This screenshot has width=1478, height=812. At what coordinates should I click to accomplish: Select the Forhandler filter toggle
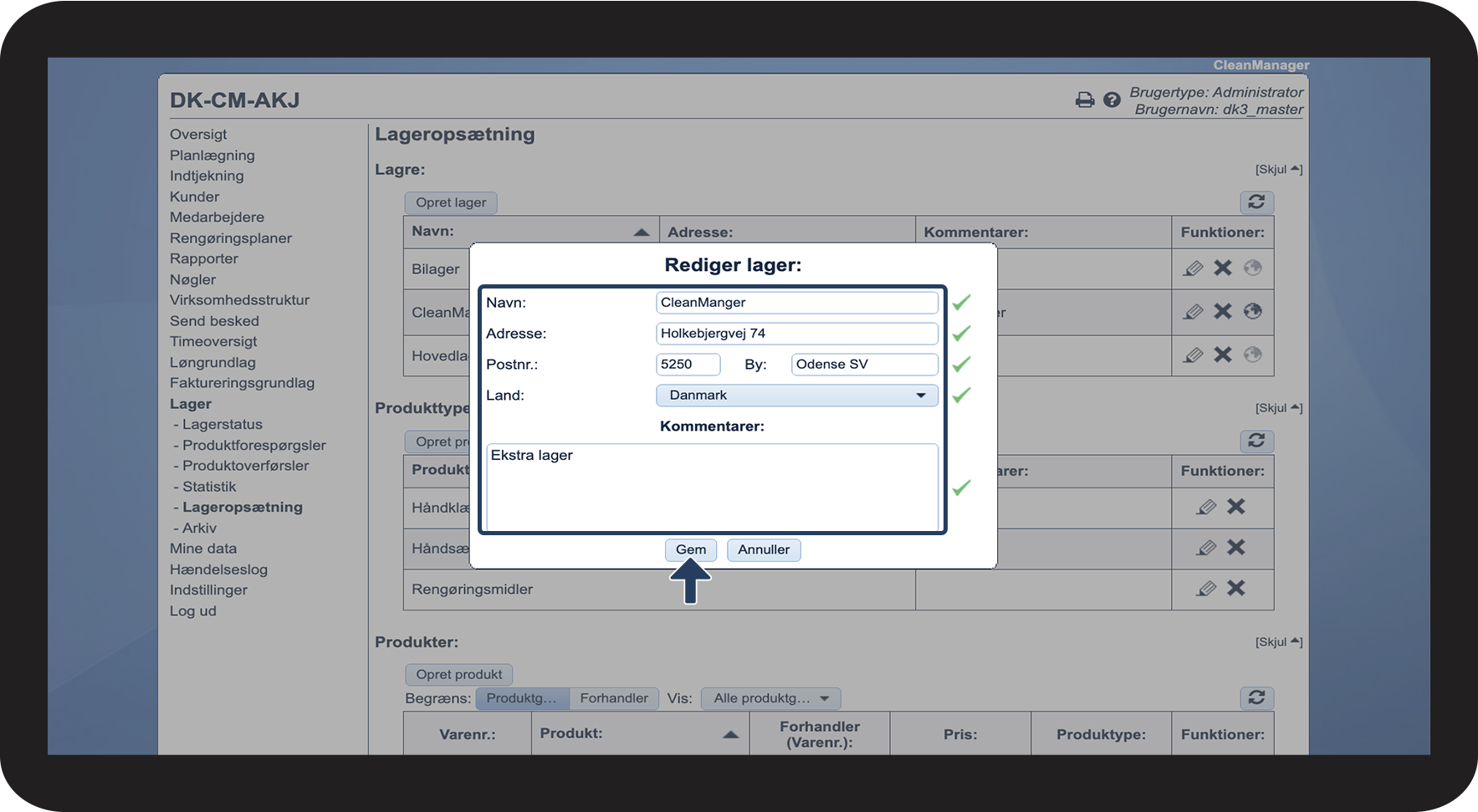click(x=614, y=698)
